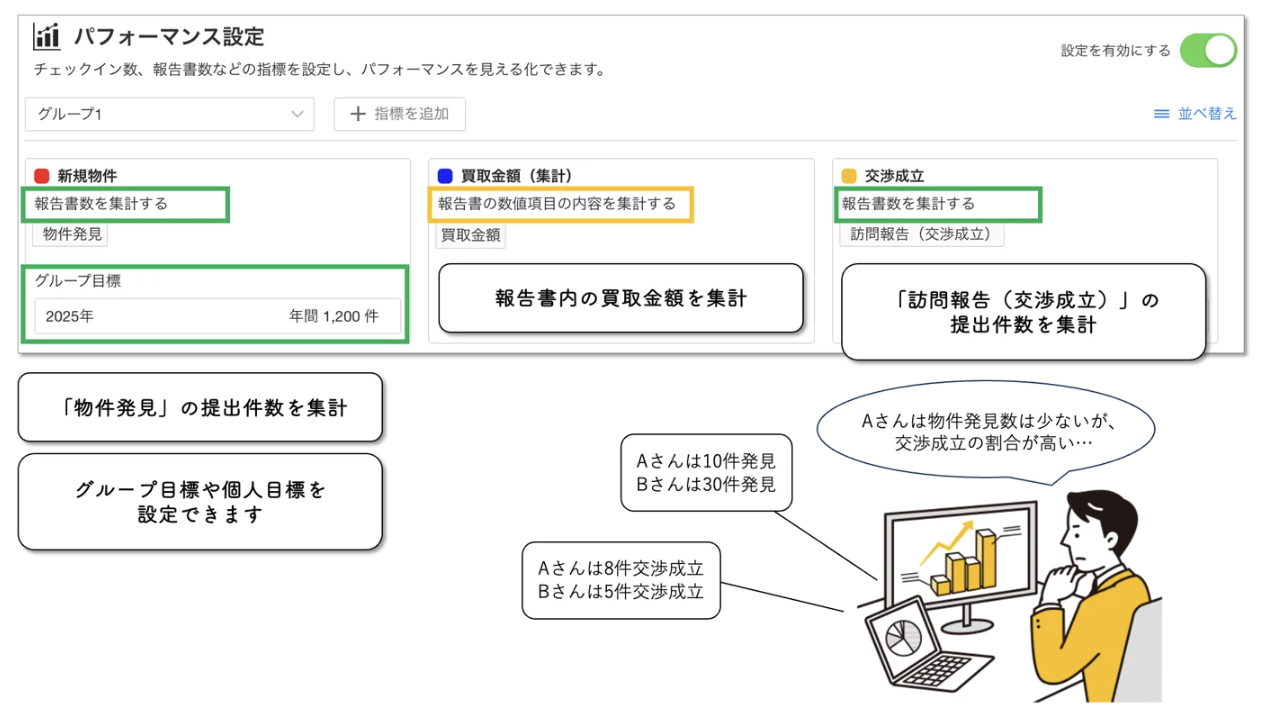The width and height of the screenshot is (1264, 722).
Task: Click the パフォーマンス設定 heading
Action: [x=169, y=37]
